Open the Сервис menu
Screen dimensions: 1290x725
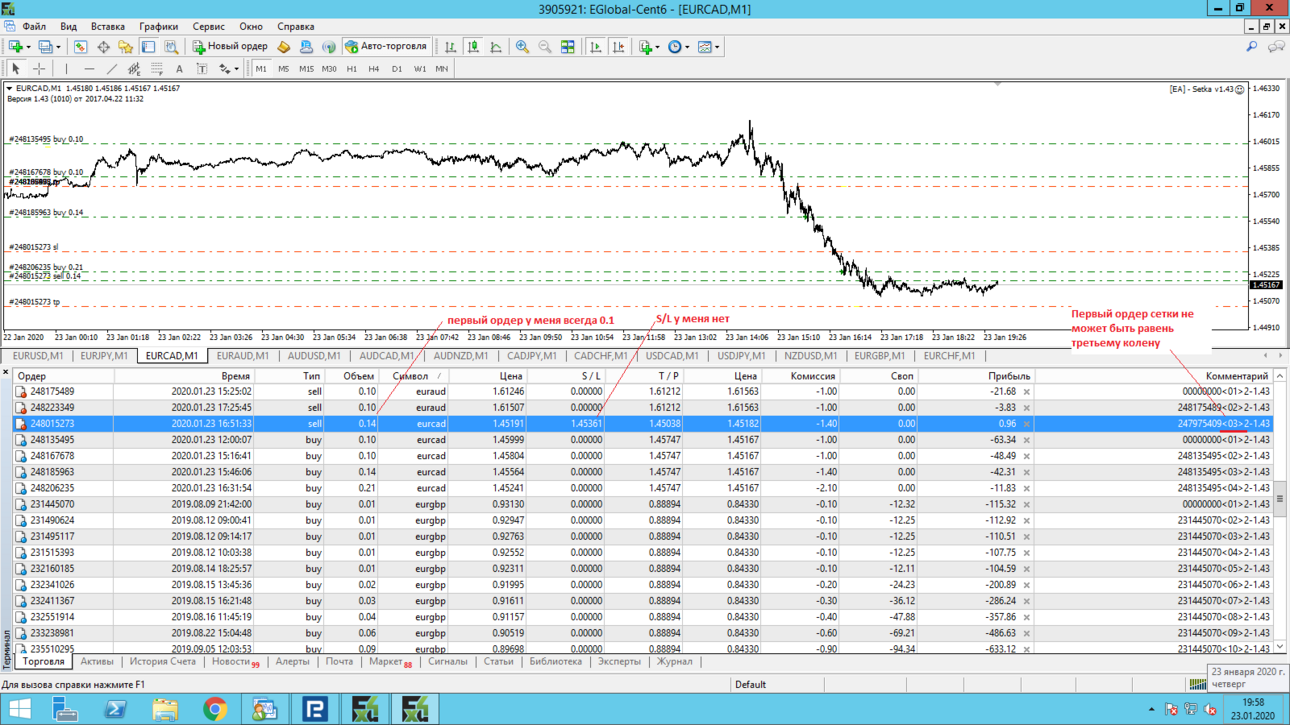click(x=208, y=27)
